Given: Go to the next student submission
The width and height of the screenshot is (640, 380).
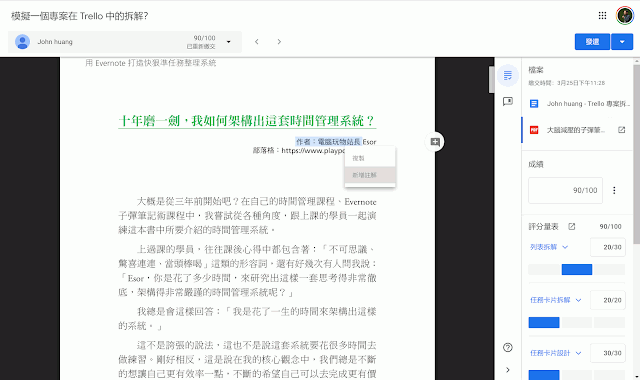Looking at the screenshot, I should (x=279, y=42).
